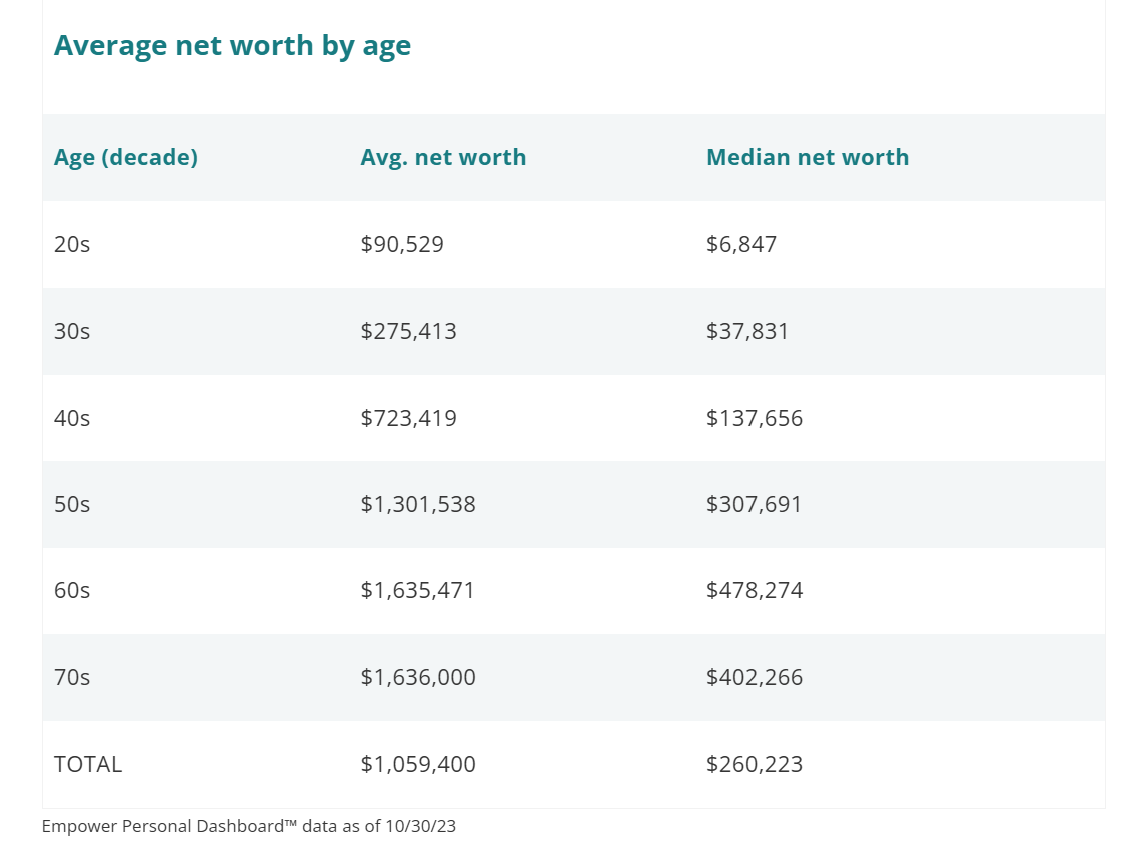Click the "Median net worth" column header

(x=807, y=157)
